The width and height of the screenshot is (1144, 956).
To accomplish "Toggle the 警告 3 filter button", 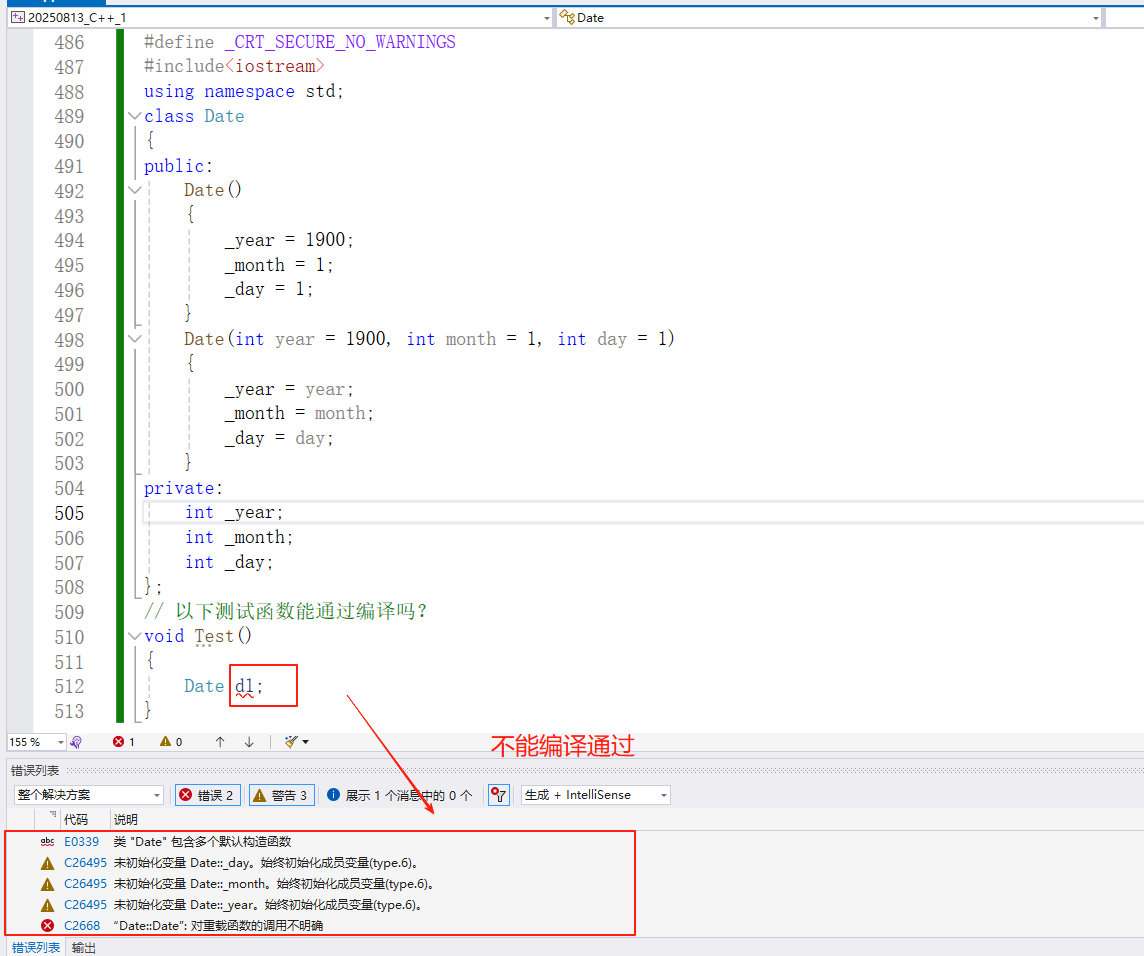I will (281, 795).
